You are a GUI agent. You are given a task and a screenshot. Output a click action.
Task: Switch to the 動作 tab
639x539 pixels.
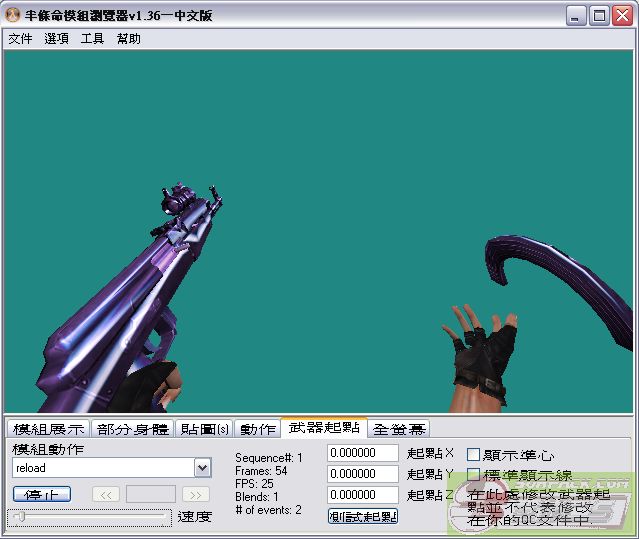click(x=257, y=429)
